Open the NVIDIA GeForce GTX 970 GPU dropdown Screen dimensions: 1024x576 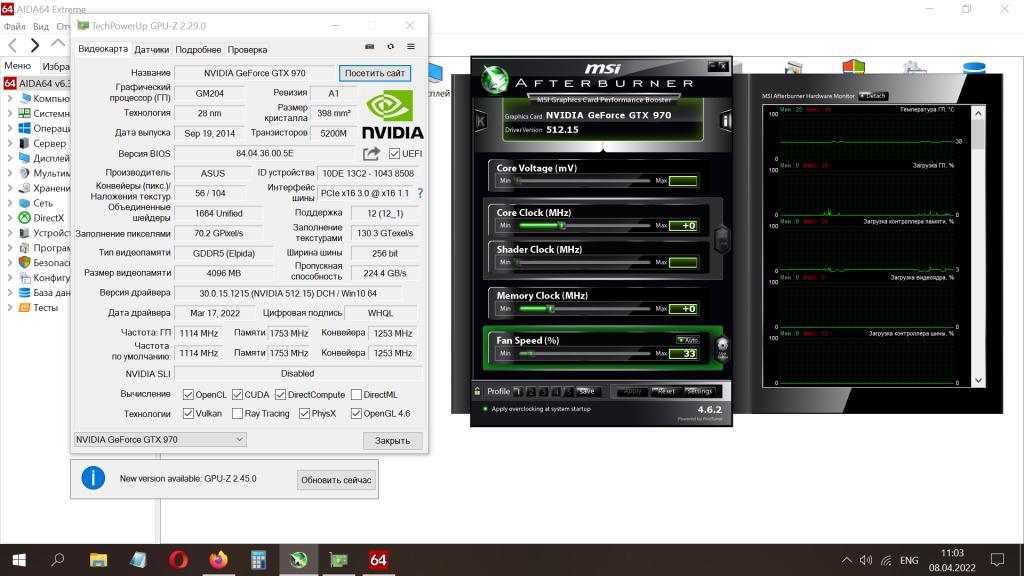[x=159, y=440]
